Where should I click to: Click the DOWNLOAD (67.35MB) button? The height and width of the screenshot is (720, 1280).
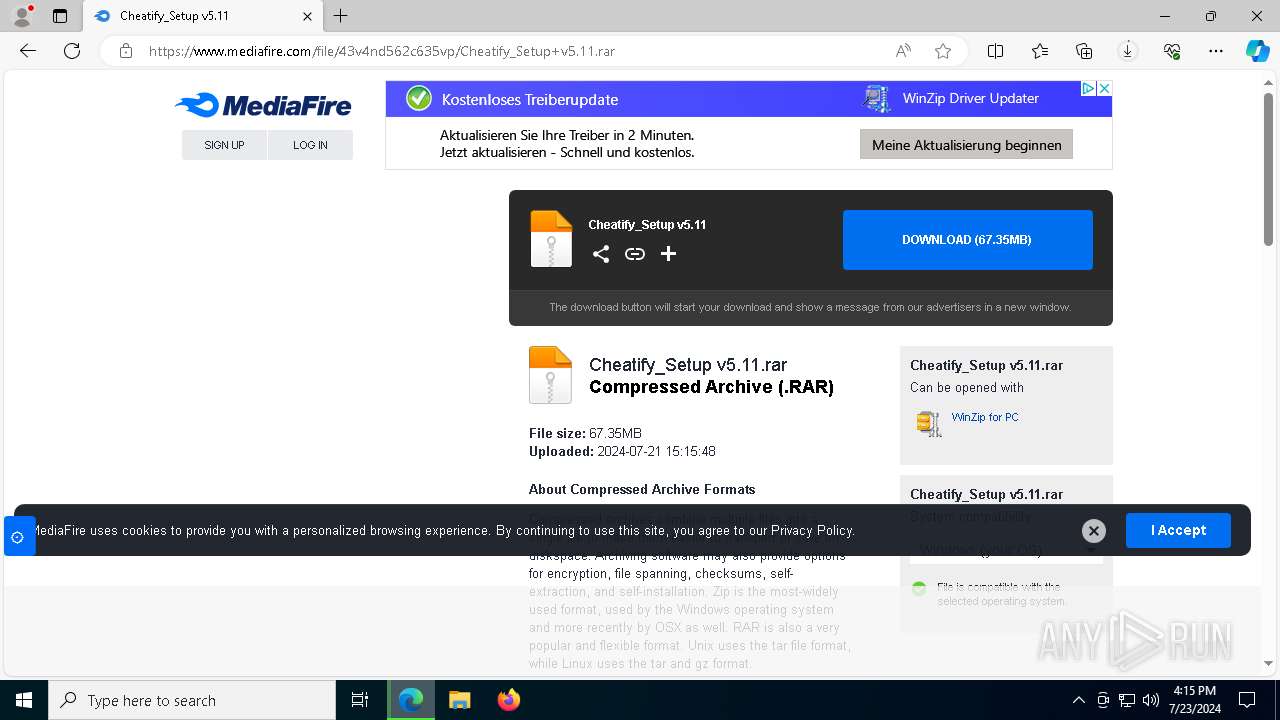(968, 240)
